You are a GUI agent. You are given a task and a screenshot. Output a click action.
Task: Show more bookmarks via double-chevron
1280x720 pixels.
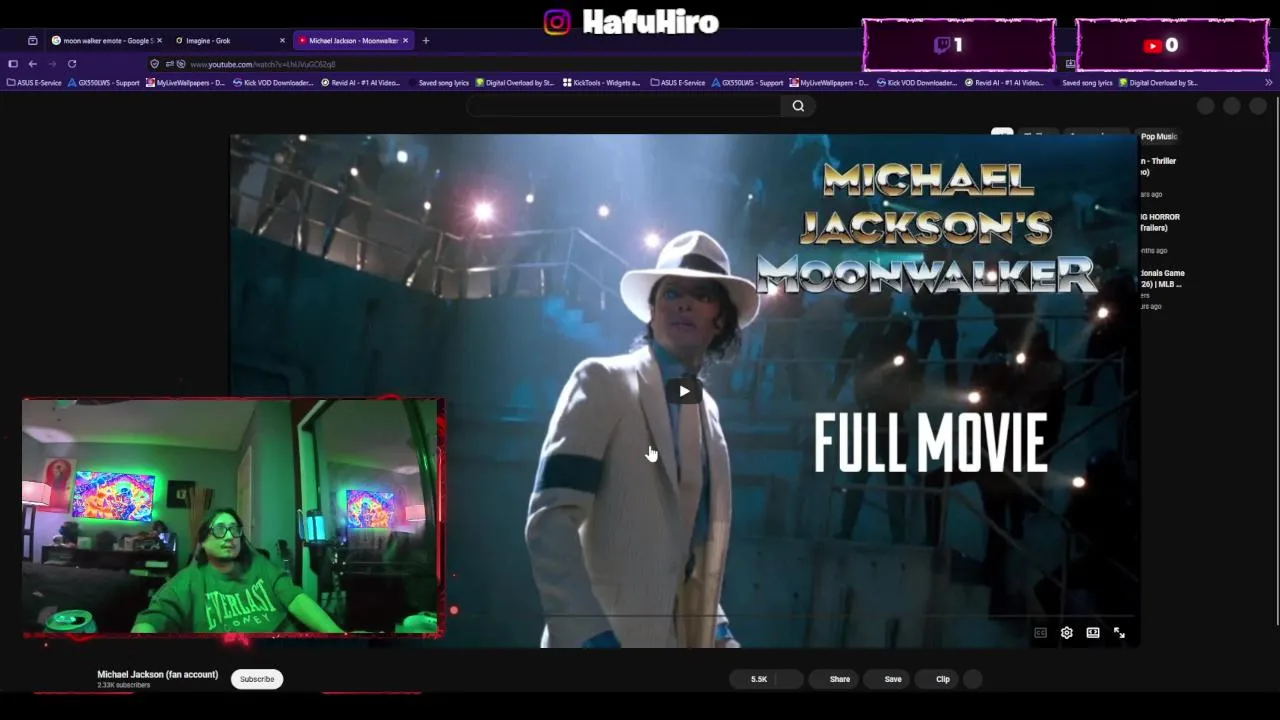point(1269,83)
